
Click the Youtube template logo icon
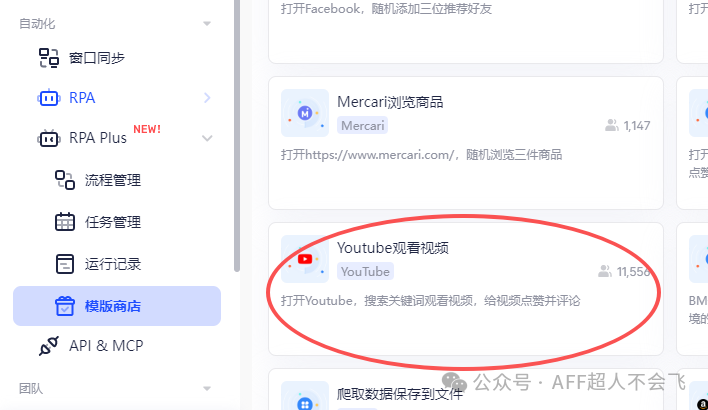click(305, 259)
